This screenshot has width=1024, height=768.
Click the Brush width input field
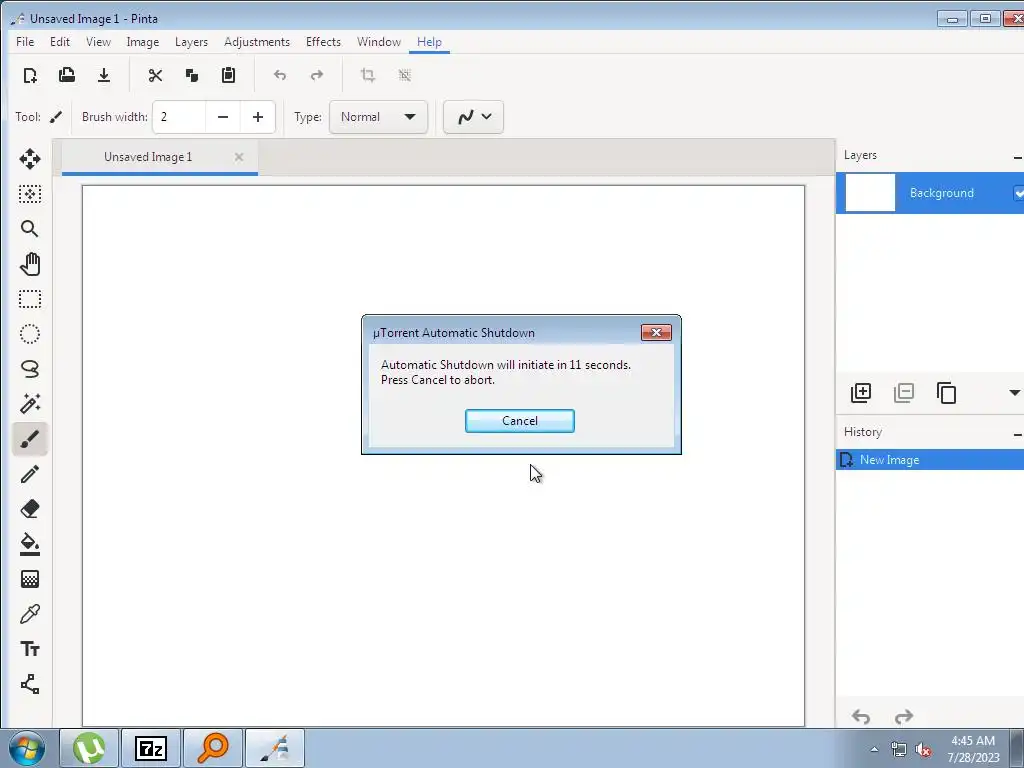tap(179, 117)
